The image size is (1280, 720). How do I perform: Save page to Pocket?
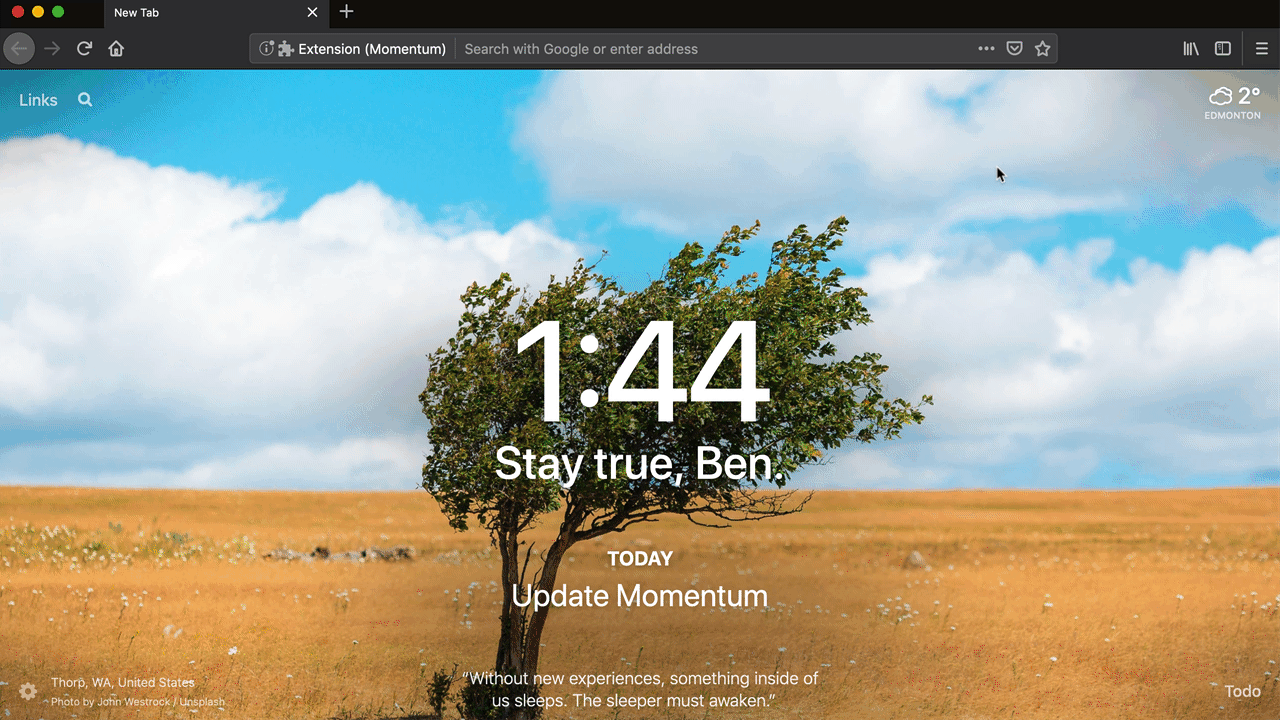pyautogui.click(x=1014, y=48)
